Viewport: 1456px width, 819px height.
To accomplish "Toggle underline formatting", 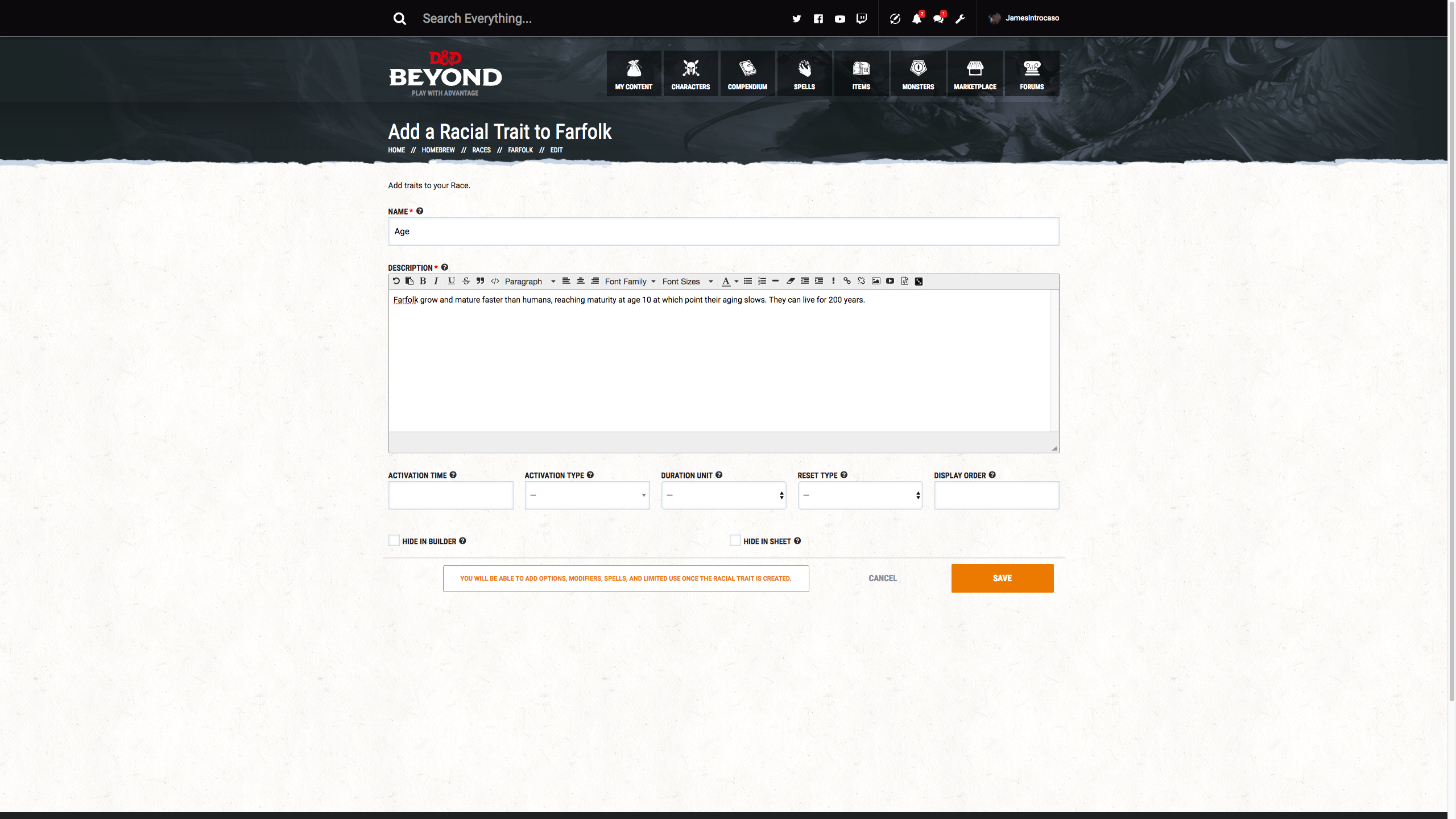I will [452, 281].
